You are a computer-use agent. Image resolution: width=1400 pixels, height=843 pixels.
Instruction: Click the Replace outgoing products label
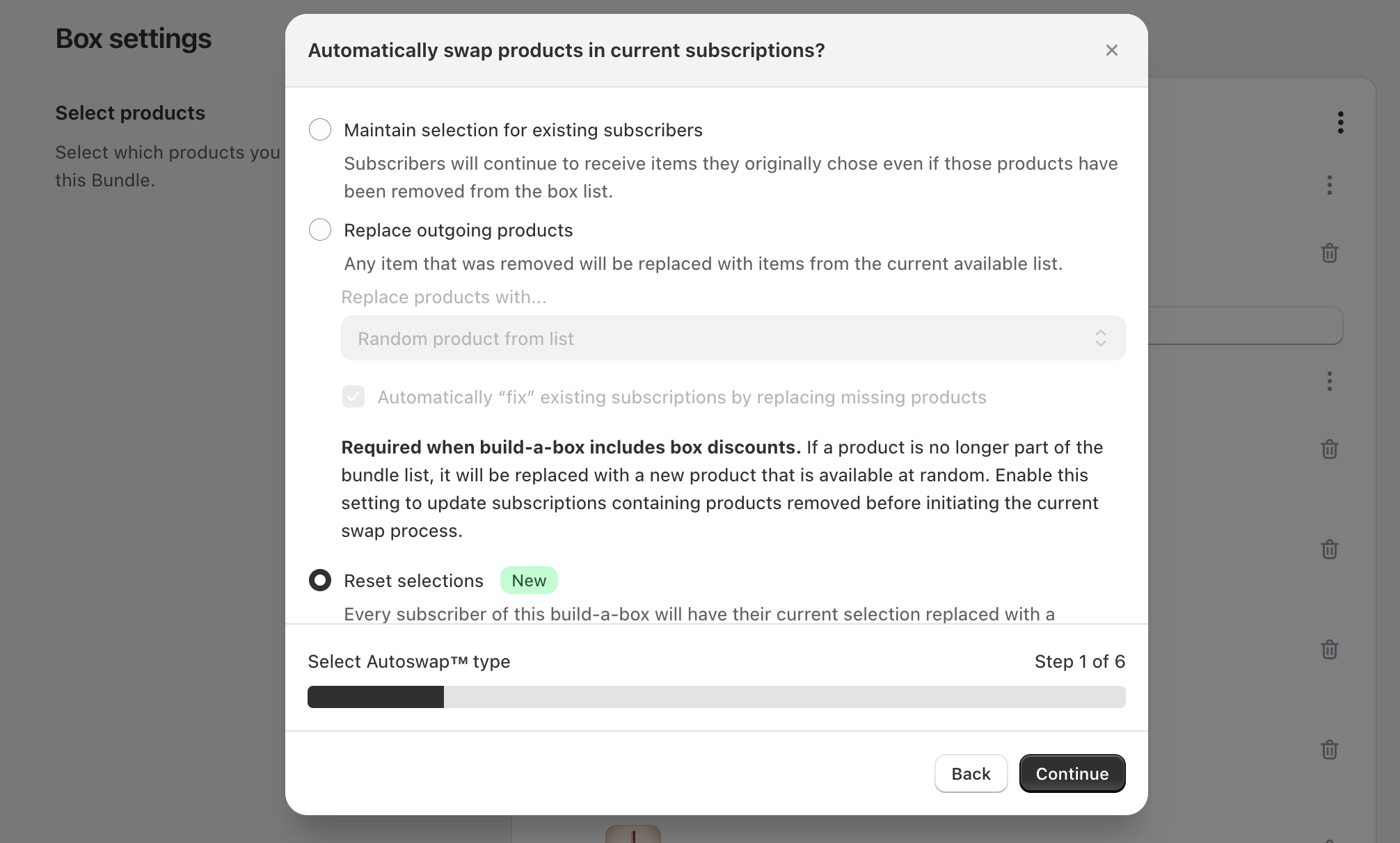point(458,230)
